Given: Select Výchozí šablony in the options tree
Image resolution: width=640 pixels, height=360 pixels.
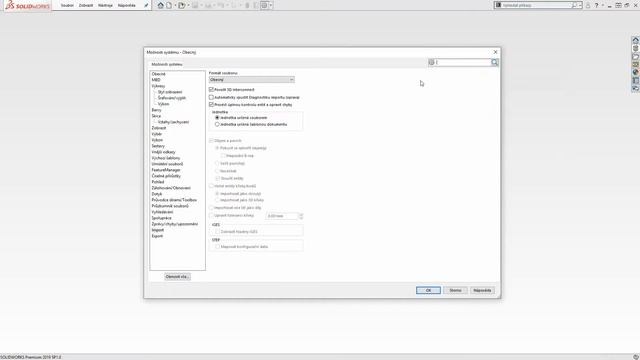Looking at the screenshot, I should (166, 158).
